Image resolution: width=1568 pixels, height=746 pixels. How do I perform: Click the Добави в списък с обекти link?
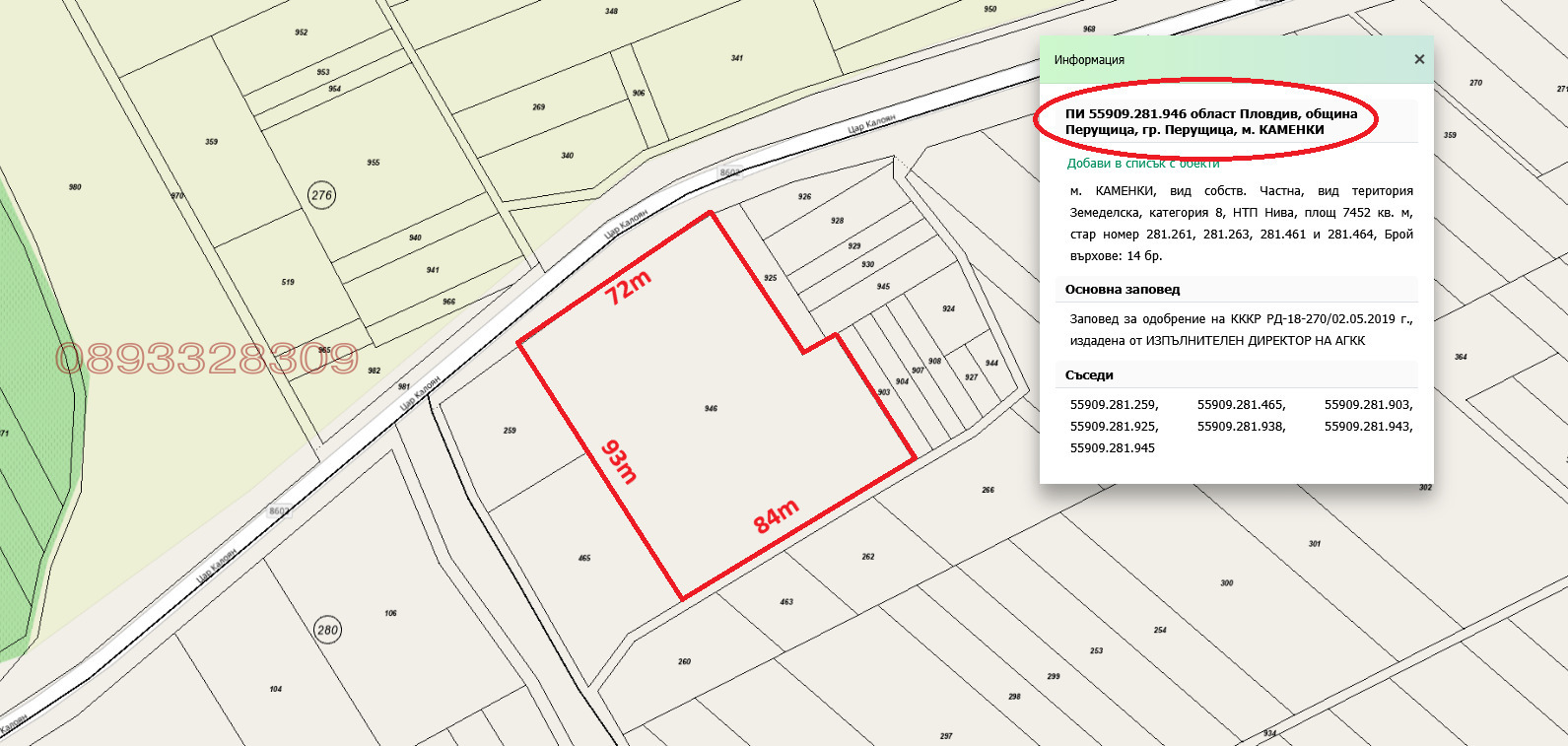coord(1142,164)
